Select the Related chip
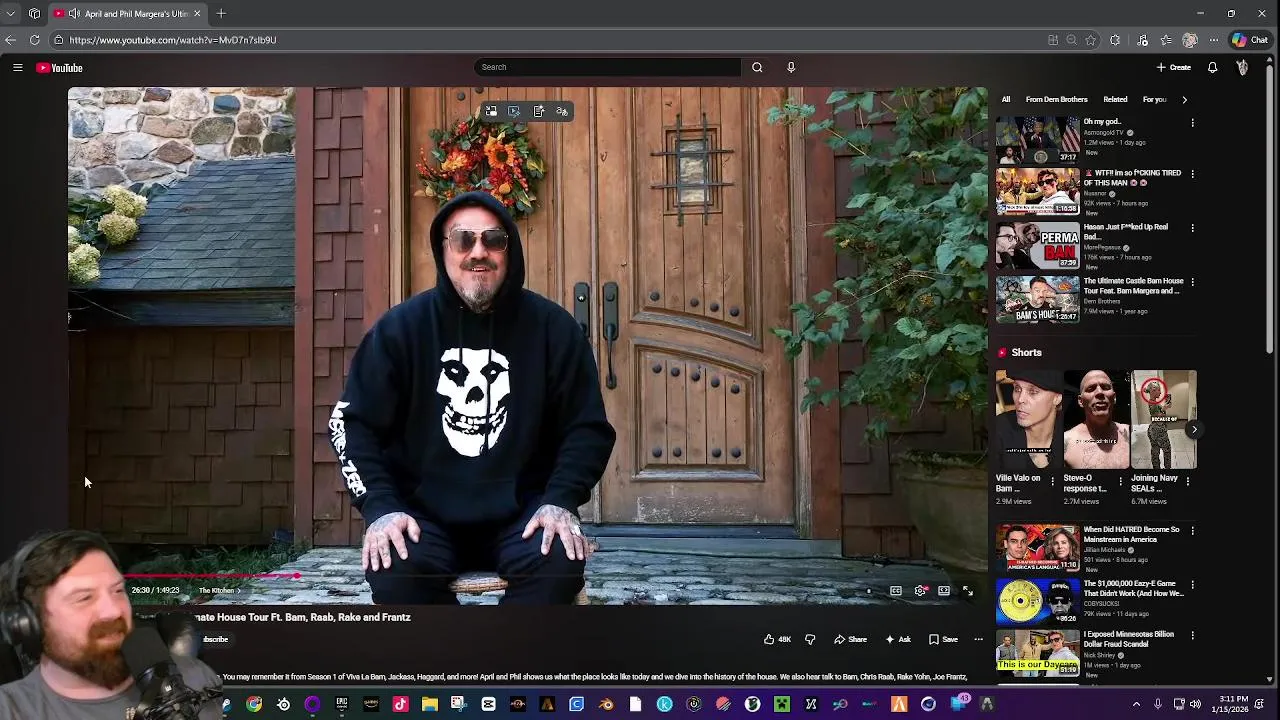The height and width of the screenshot is (720, 1280). pyautogui.click(x=1115, y=99)
